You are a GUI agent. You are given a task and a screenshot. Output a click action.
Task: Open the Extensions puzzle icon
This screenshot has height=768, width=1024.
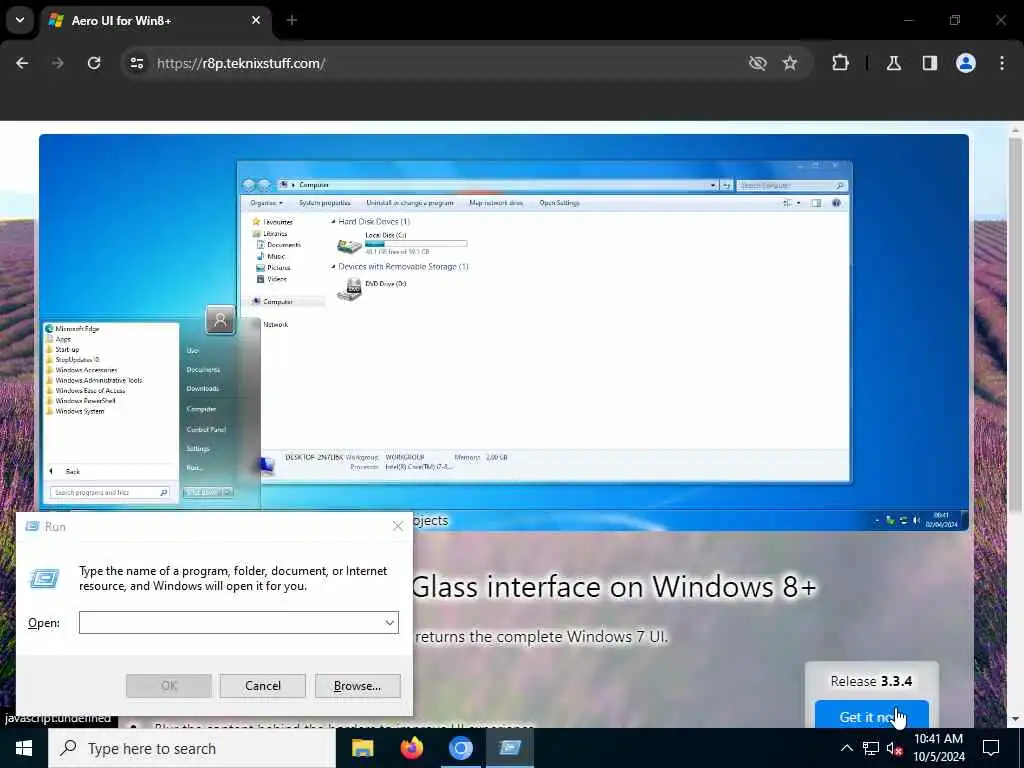(840, 63)
